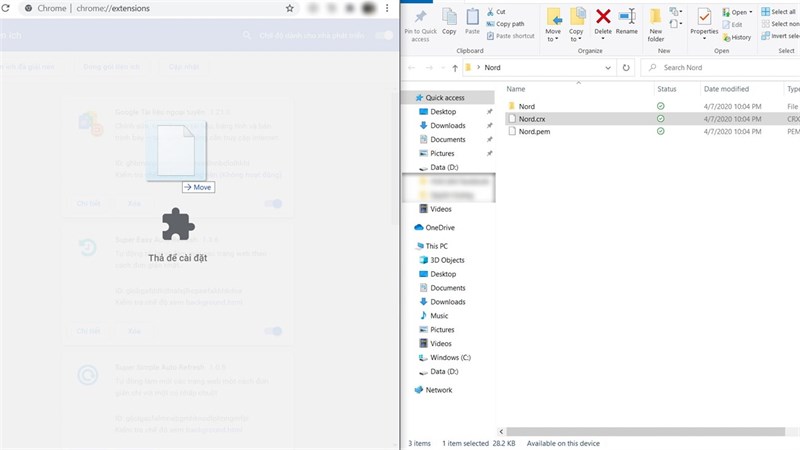Open 3D Objects under This PC

[447, 260]
